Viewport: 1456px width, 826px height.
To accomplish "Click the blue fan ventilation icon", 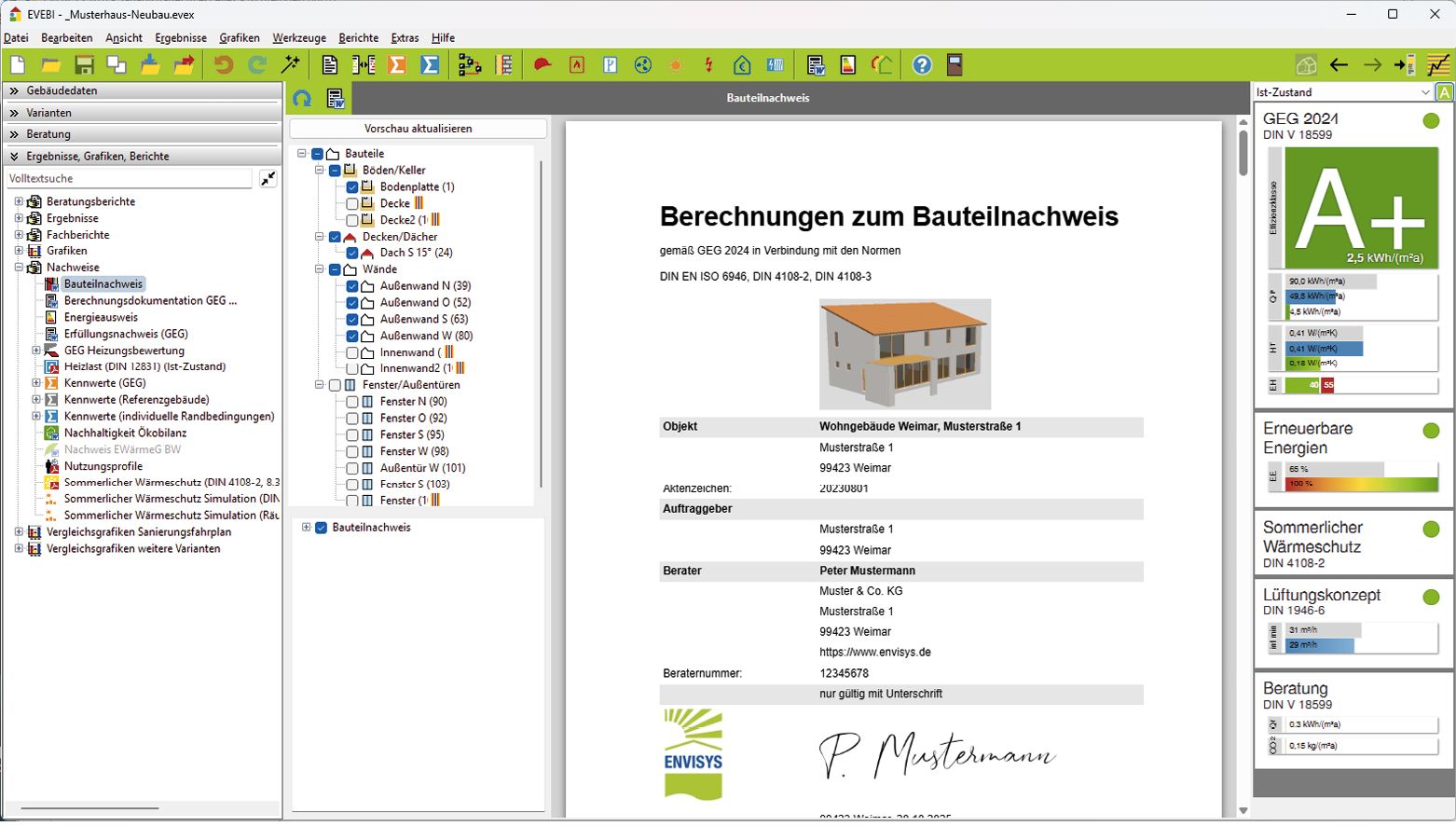I will pyautogui.click(x=643, y=65).
